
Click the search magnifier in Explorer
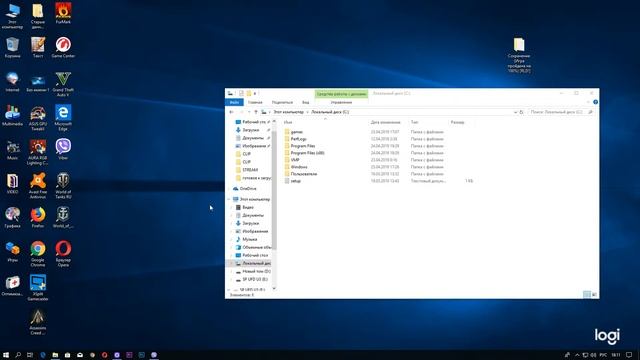[x=590, y=112]
